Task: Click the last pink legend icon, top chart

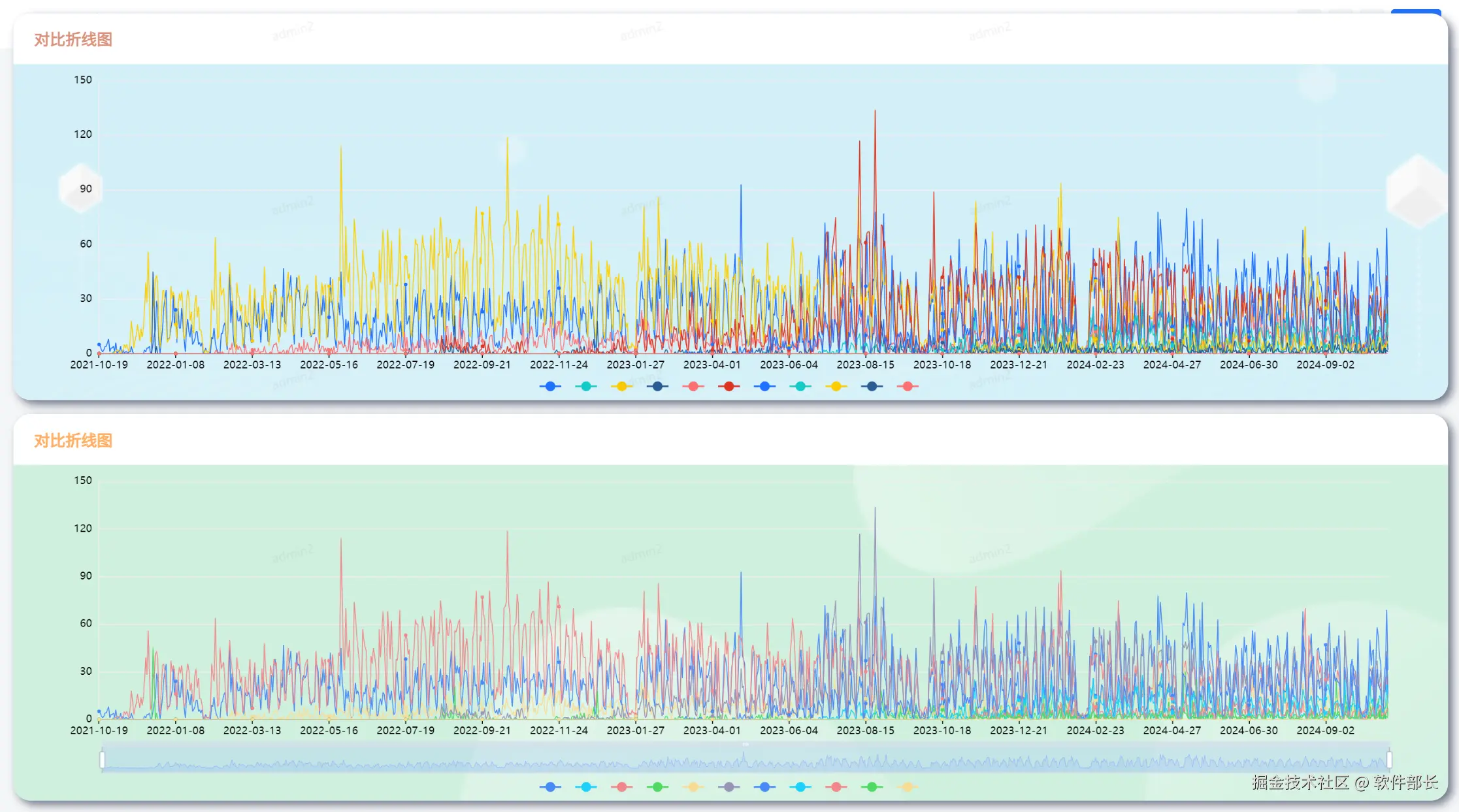Action: 907,386
